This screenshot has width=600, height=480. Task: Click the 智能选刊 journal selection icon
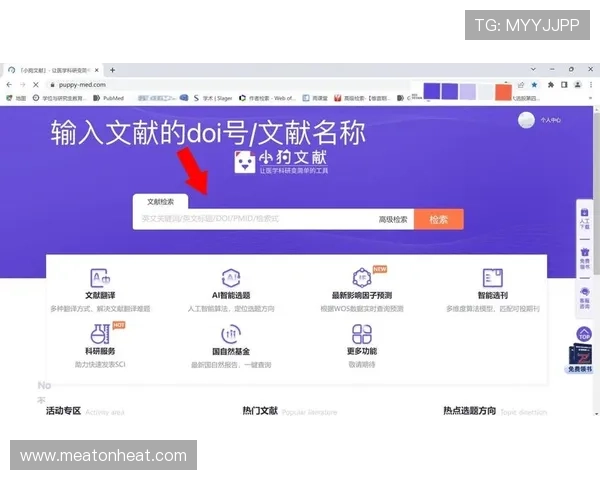point(492,278)
